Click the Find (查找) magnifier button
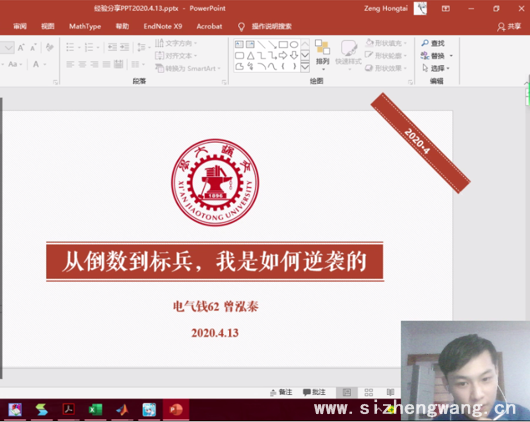Viewport: 530px width, 422px height. point(433,43)
